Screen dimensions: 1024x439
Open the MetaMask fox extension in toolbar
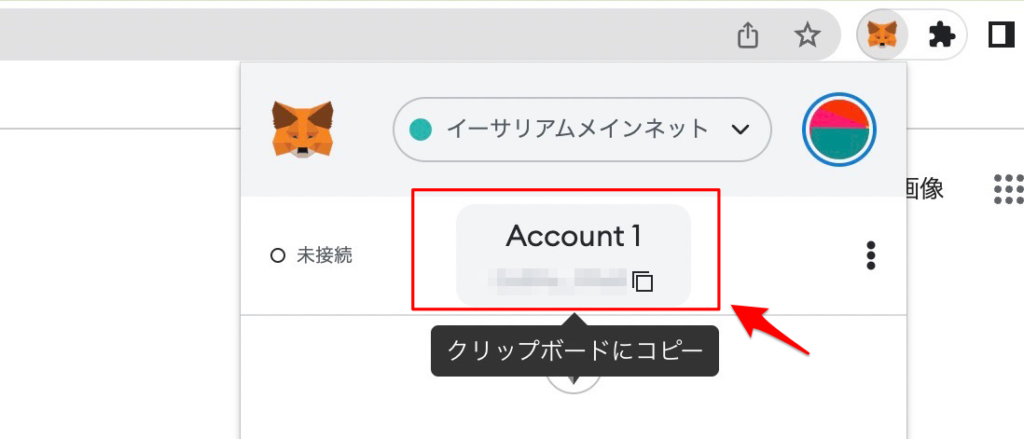882,35
